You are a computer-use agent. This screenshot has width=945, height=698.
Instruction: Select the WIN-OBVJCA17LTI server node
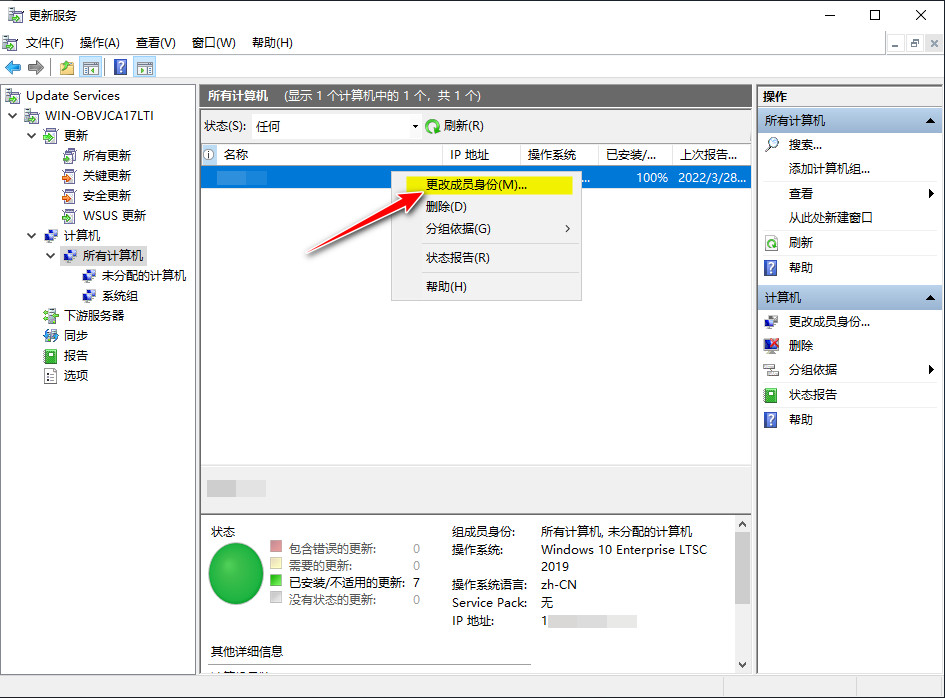[x=99, y=116]
